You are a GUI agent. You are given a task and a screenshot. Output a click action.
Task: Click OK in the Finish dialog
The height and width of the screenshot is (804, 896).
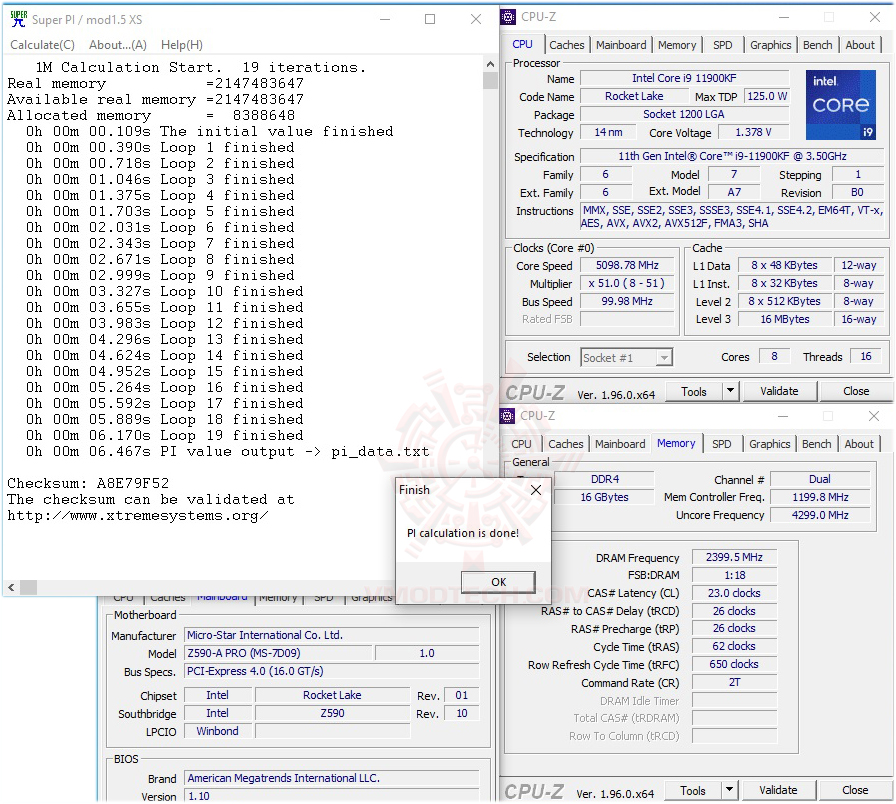(x=498, y=582)
